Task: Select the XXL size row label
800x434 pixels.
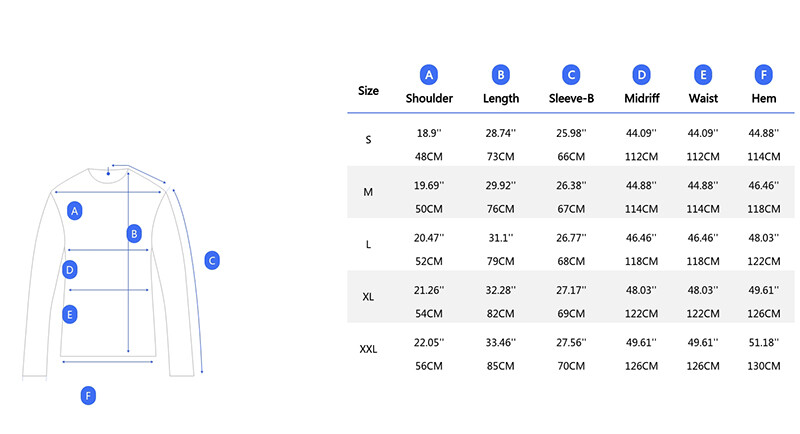Action: point(368,350)
